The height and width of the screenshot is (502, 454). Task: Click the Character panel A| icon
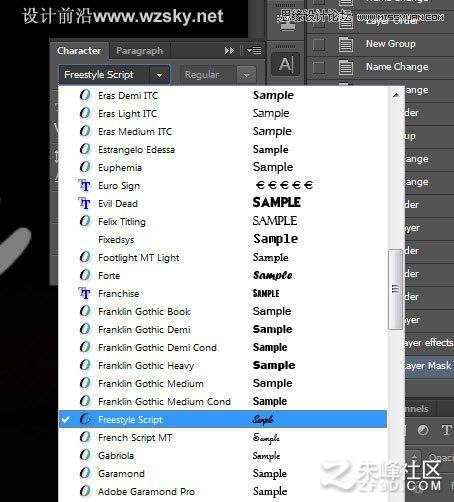click(286, 64)
